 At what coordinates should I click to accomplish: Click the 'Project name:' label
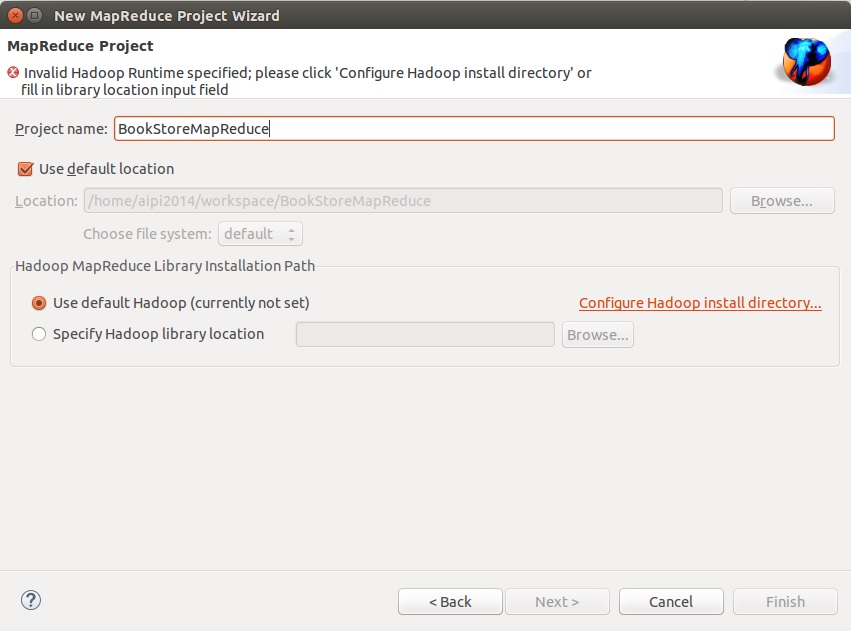(x=61, y=129)
